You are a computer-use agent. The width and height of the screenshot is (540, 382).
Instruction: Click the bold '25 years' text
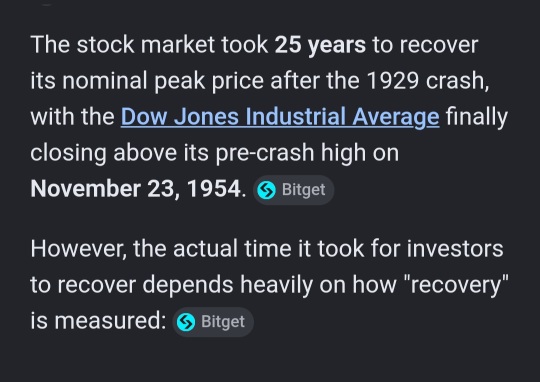click(x=320, y=45)
